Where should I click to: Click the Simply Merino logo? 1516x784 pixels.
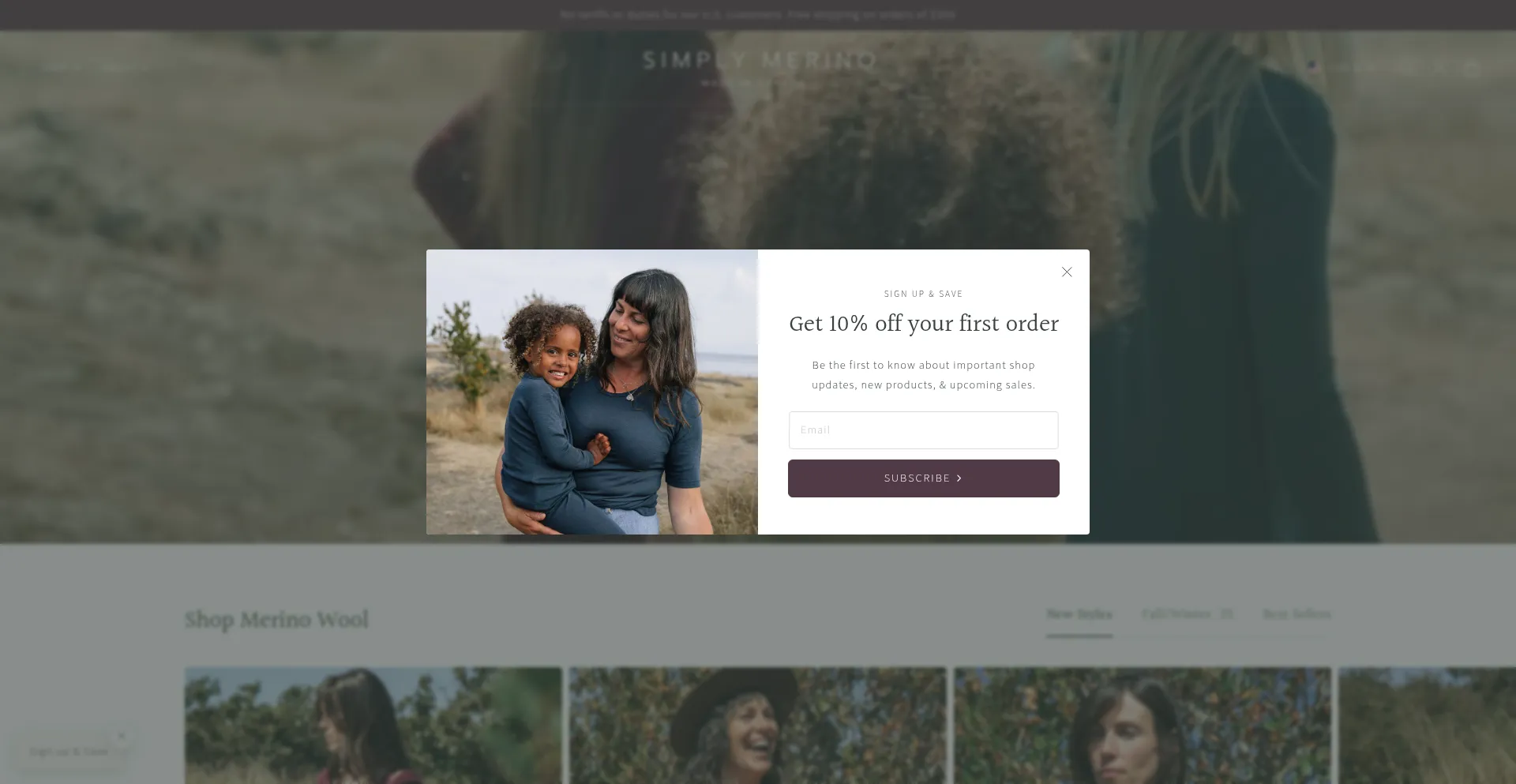[759, 66]
